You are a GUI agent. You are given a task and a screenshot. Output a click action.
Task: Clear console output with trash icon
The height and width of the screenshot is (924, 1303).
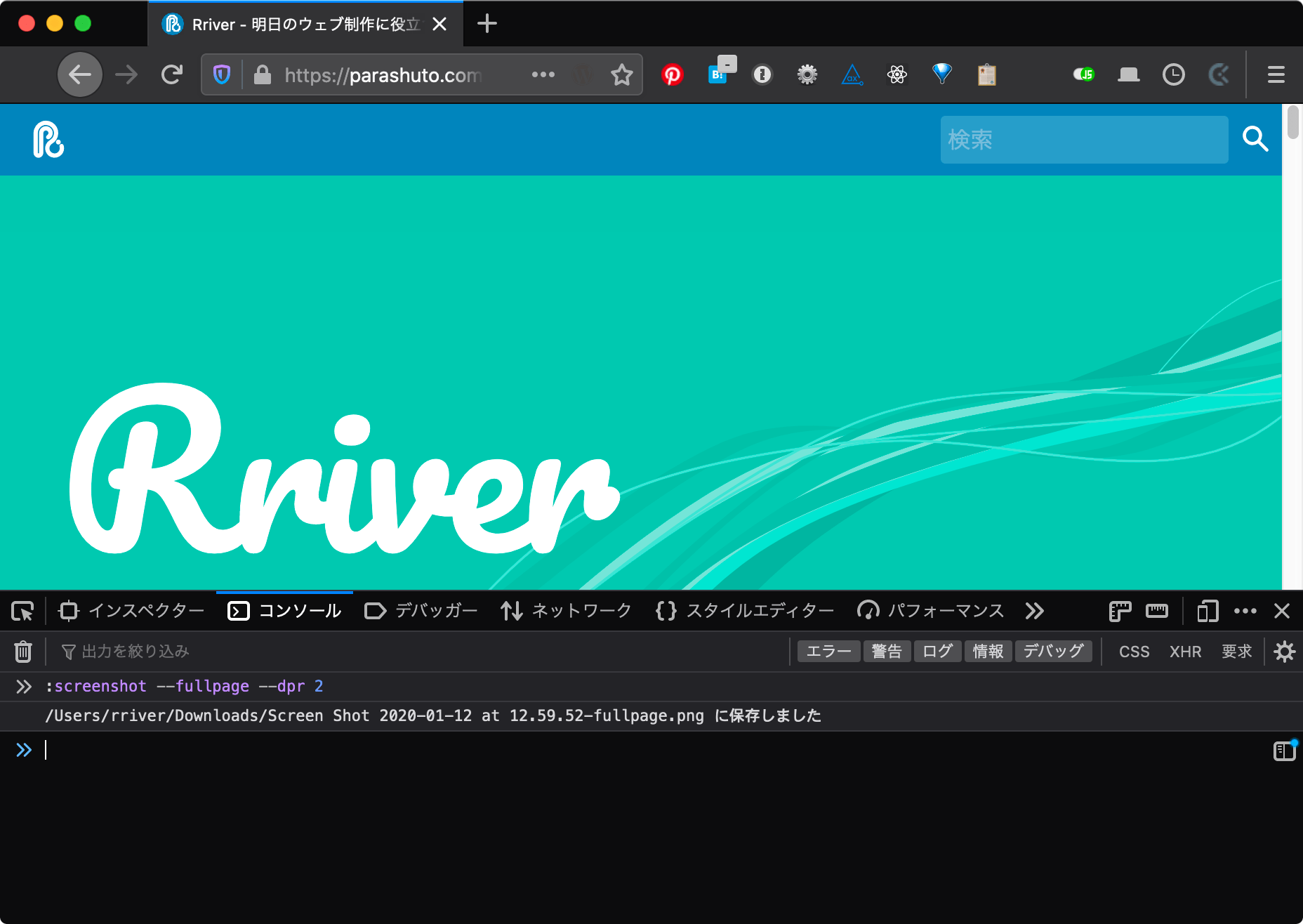pos(23,652)
